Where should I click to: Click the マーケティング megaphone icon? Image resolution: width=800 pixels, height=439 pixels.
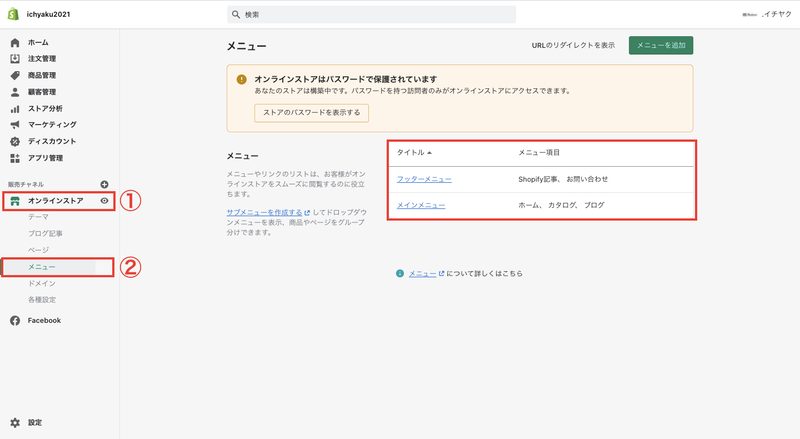[x=15, y=125]
